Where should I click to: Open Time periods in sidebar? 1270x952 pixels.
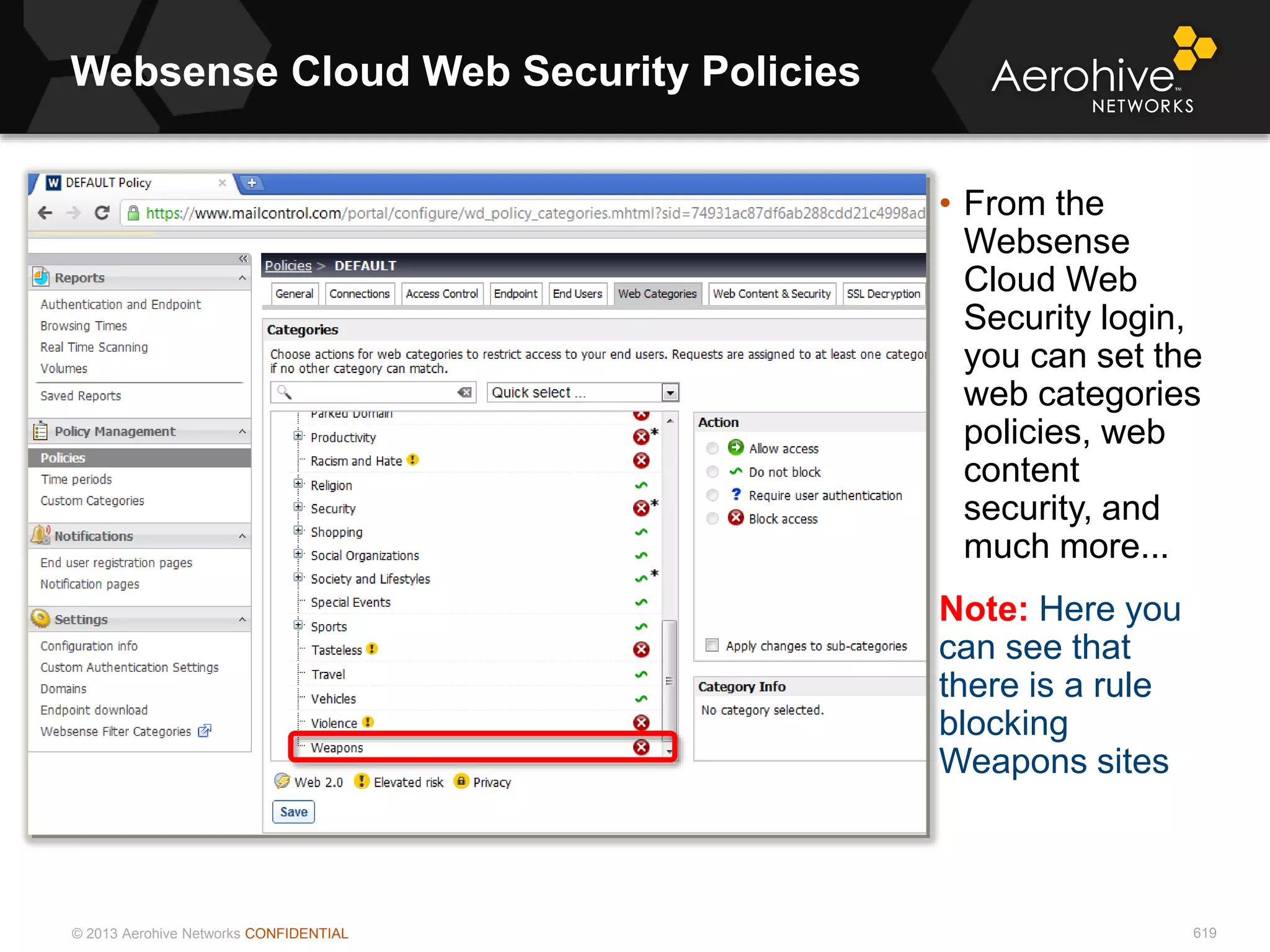coord(76,479)
